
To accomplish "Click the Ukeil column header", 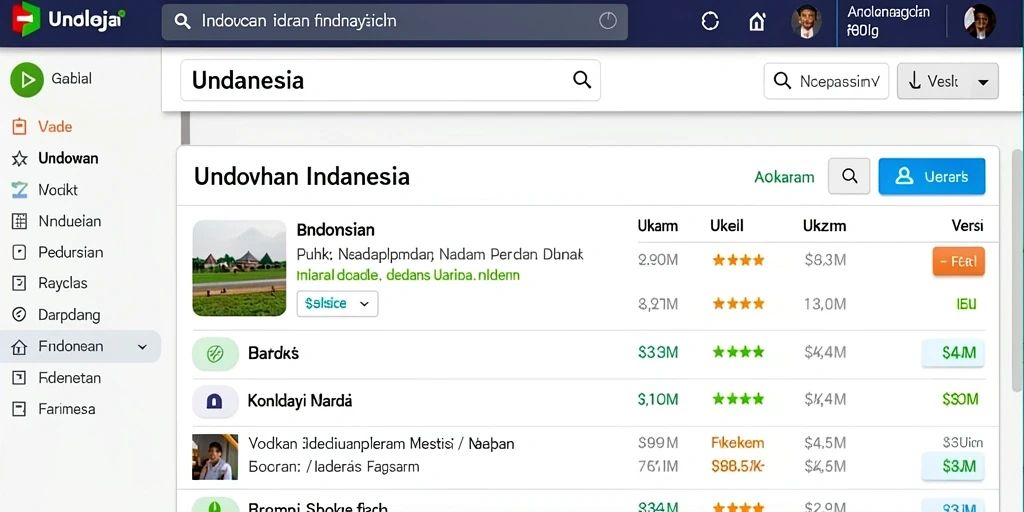I will pyautogui.click(x=727, y=227).
